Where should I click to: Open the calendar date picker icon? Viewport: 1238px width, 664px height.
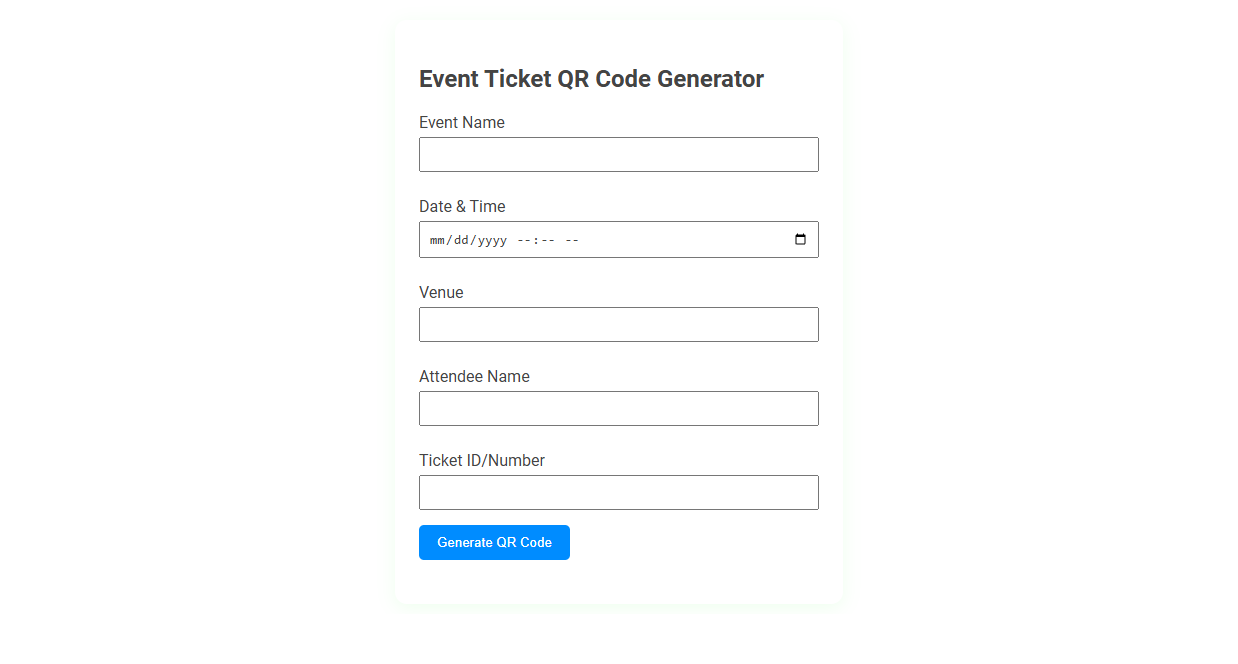click(x=800, y=239)
